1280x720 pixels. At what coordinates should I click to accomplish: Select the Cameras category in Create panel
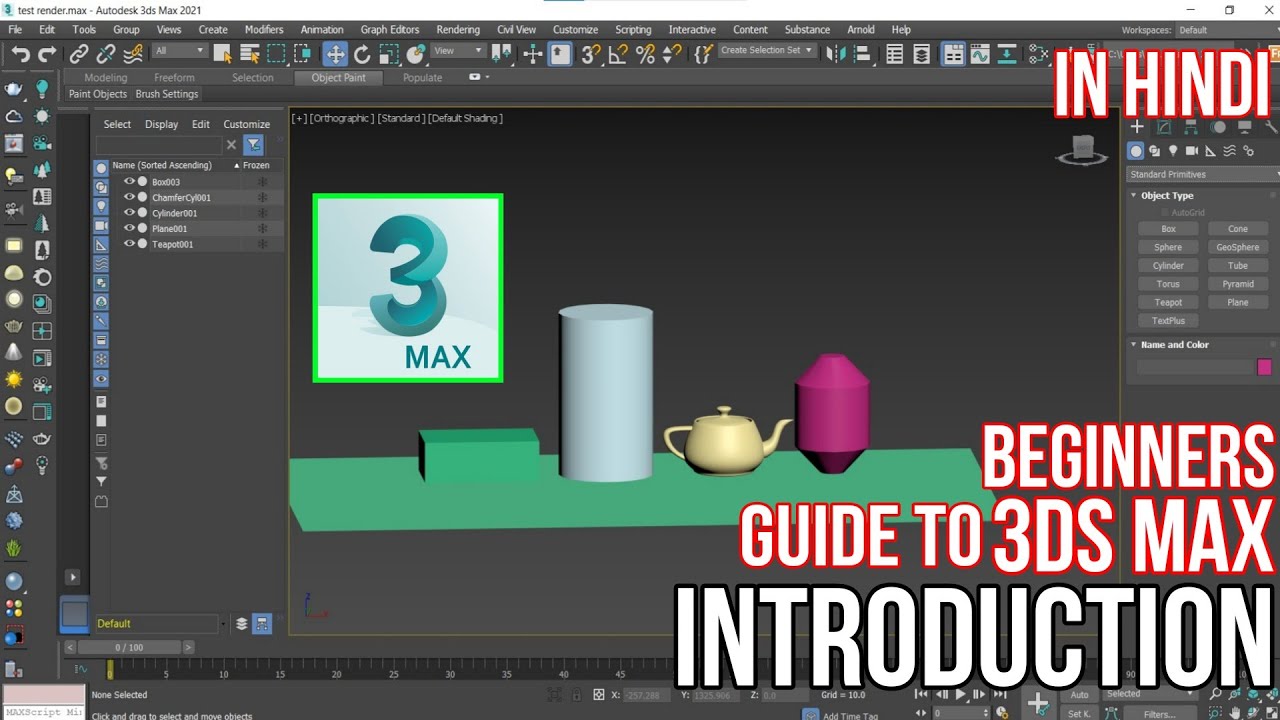[x=1192, y=151]
